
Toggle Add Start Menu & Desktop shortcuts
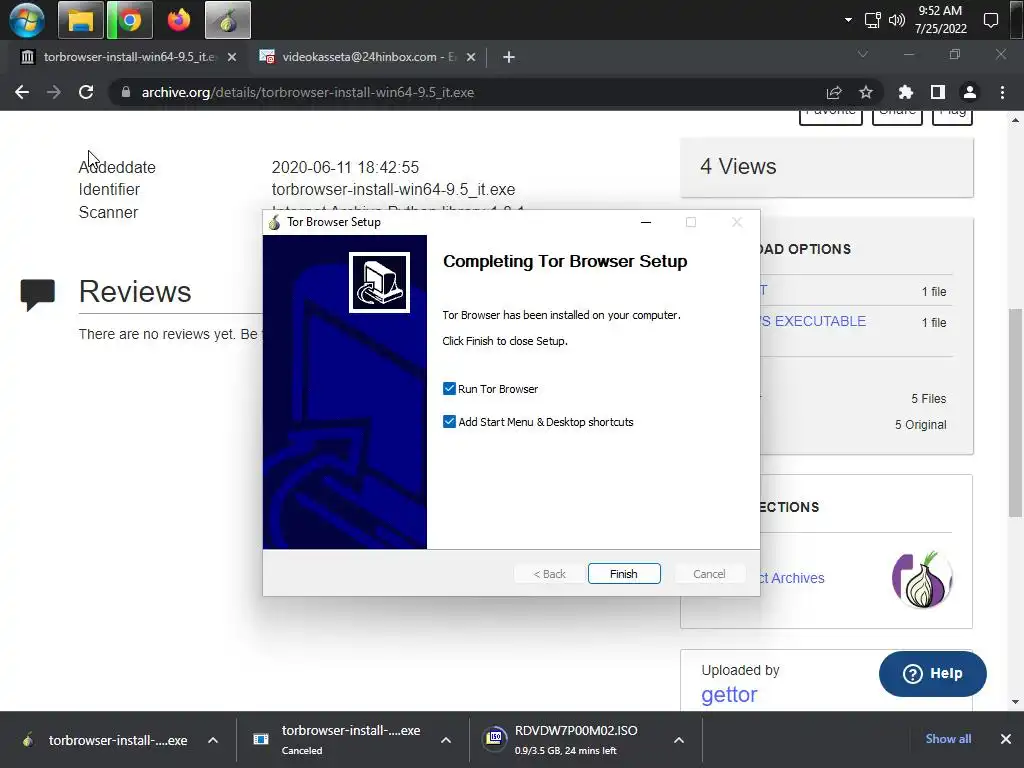pos(449,421)
